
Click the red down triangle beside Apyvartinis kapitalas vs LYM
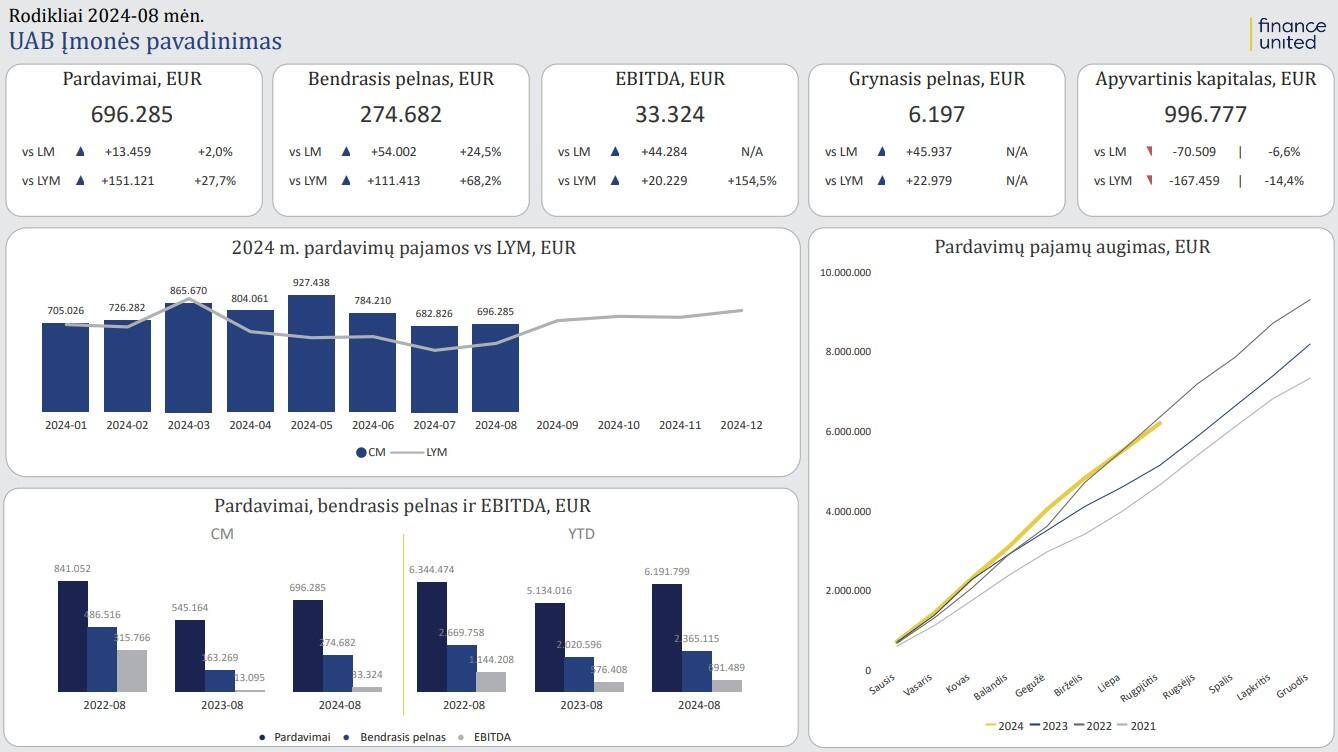1150,181
